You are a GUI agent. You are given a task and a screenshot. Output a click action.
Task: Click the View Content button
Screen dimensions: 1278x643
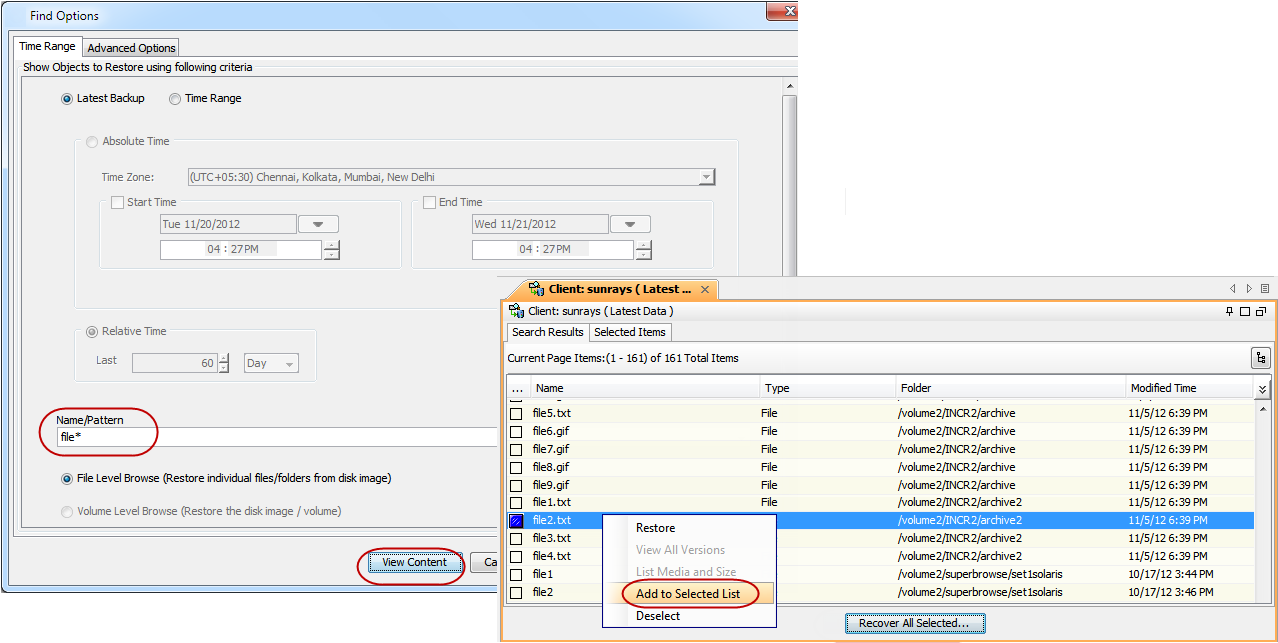click(x=414, y=563)
